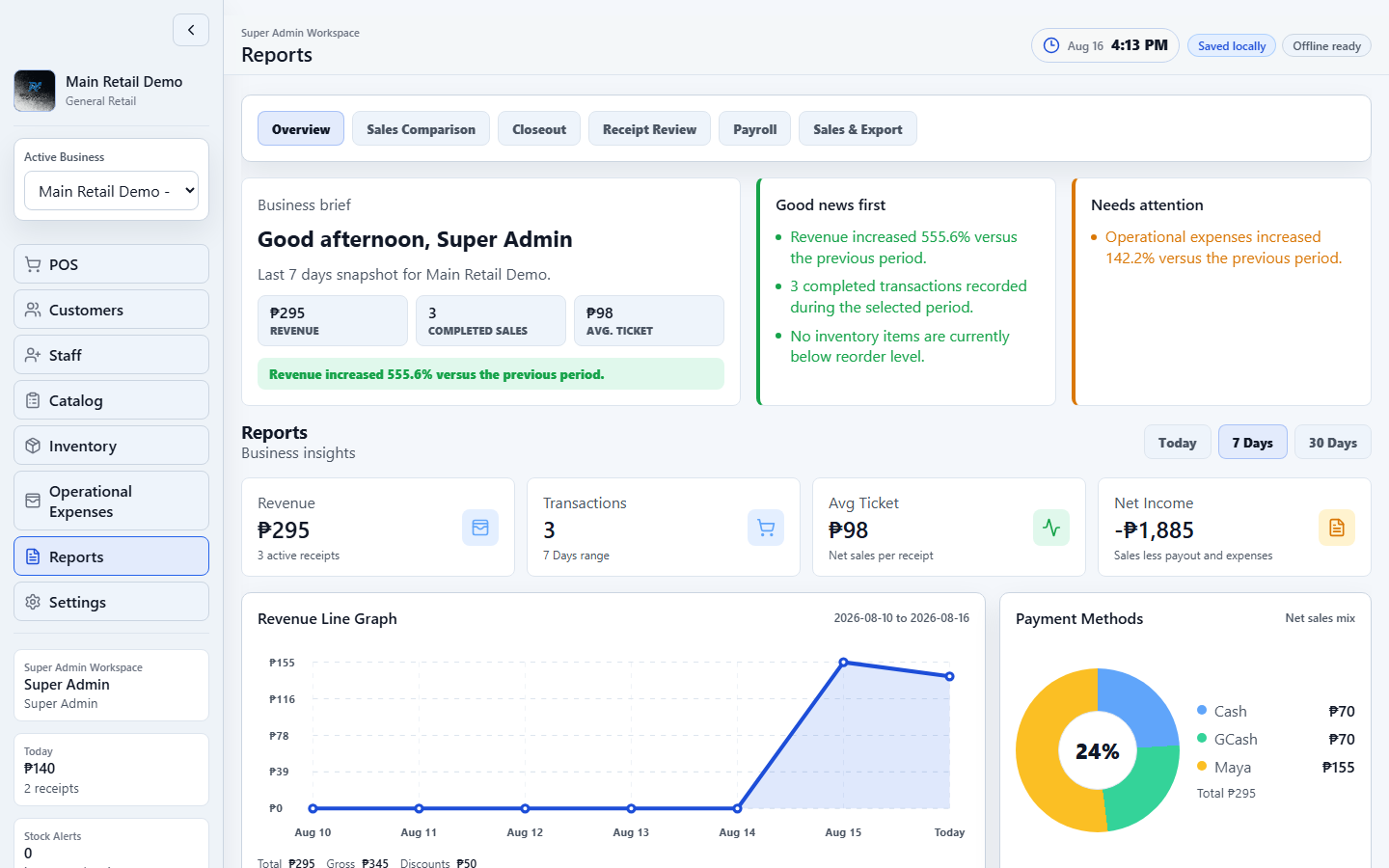Click the yellow Maya legend dot
This screenshot has height=868, width=1389.
pyautogui.click(x=1202, y=766)
